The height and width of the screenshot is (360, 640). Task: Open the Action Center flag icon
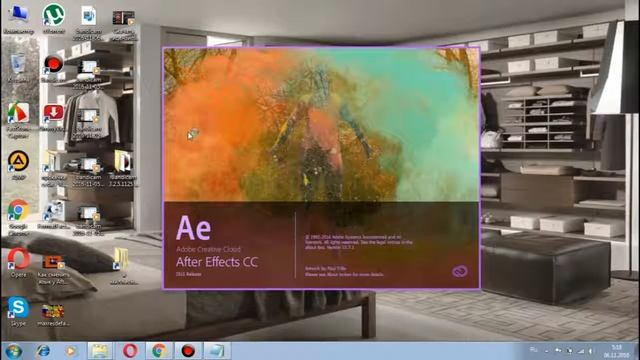tap(569, 351)
